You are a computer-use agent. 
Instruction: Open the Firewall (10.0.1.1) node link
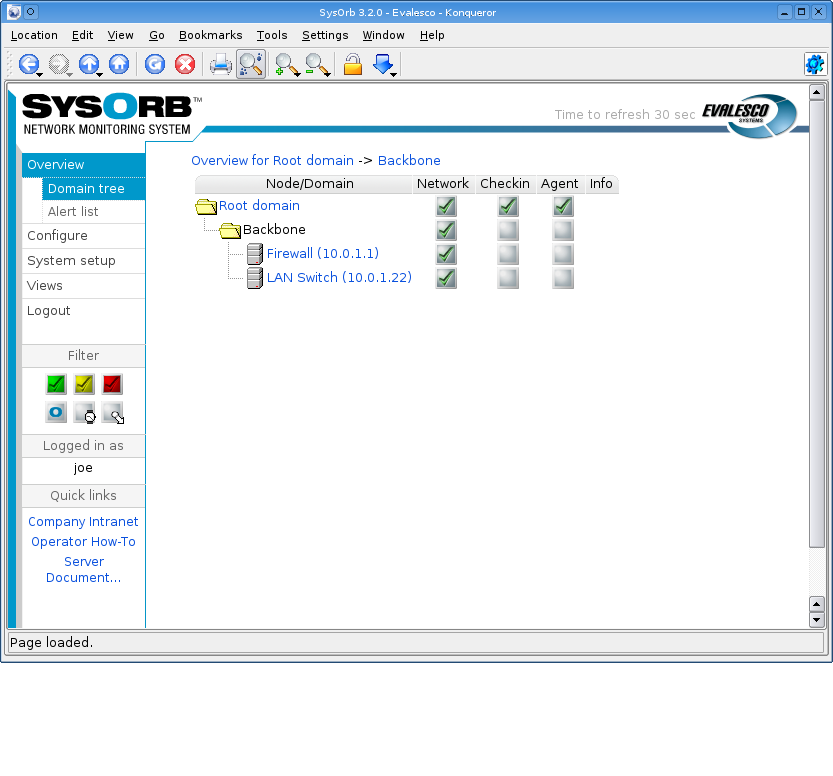[x=322, y=253]
